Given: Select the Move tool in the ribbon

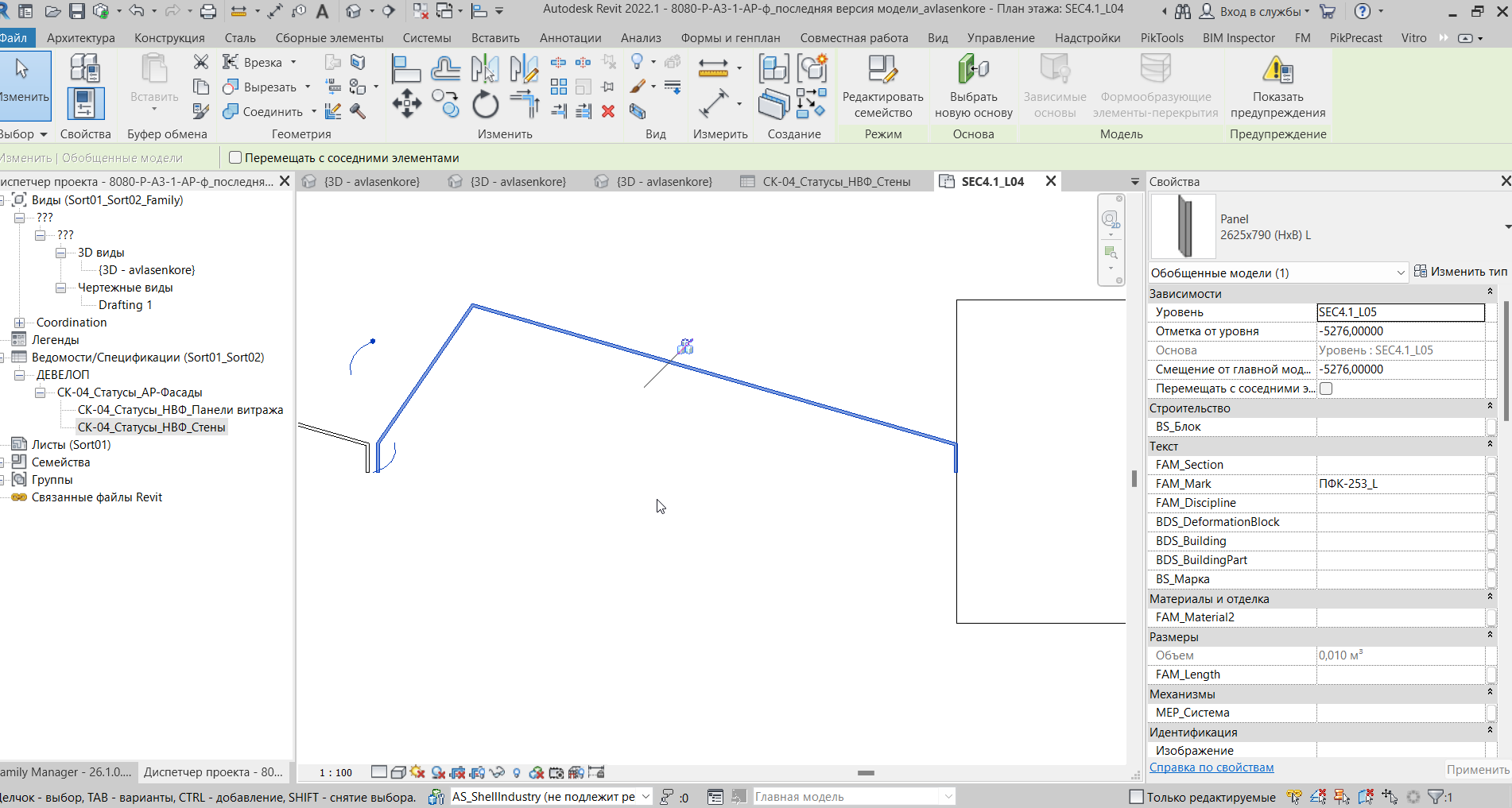Looking at the screenshot, I should (406, 104).
